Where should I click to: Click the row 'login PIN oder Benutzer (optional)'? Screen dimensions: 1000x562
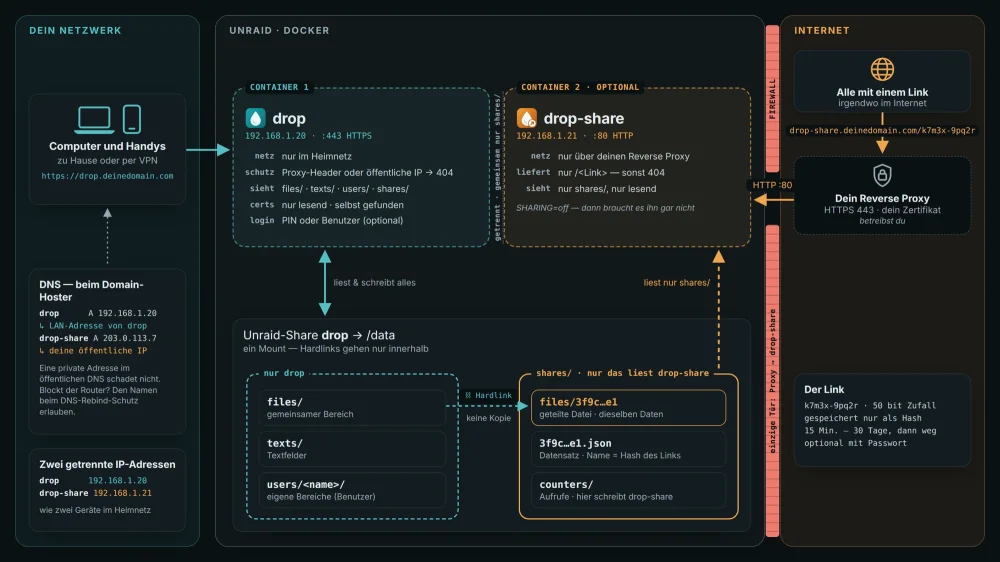point(327,221)
